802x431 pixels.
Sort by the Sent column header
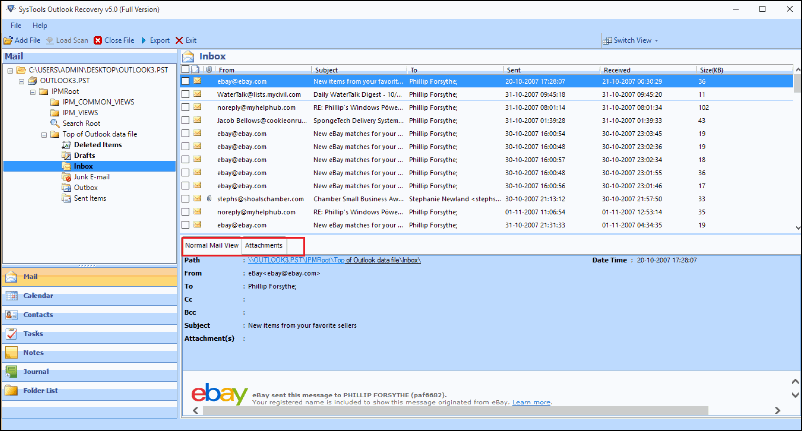[551, 70]
